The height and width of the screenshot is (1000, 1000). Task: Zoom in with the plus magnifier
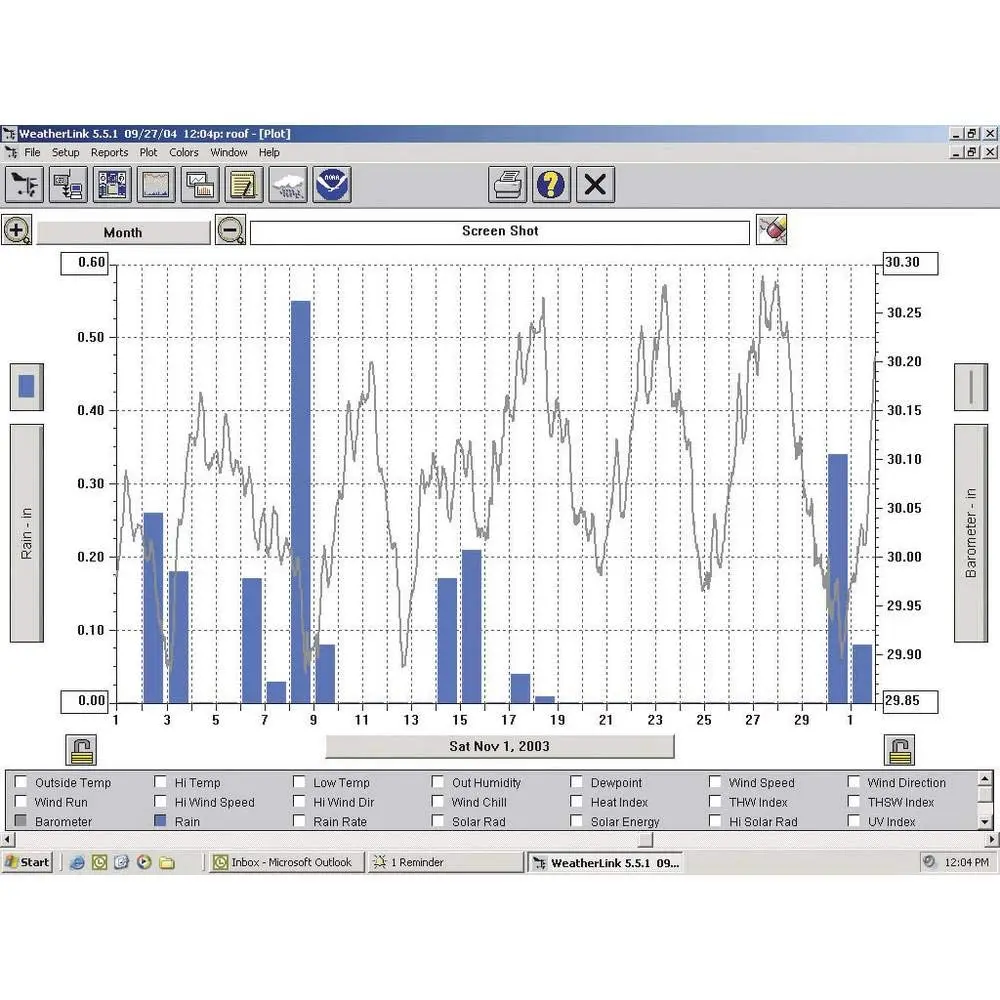[17, 230]
